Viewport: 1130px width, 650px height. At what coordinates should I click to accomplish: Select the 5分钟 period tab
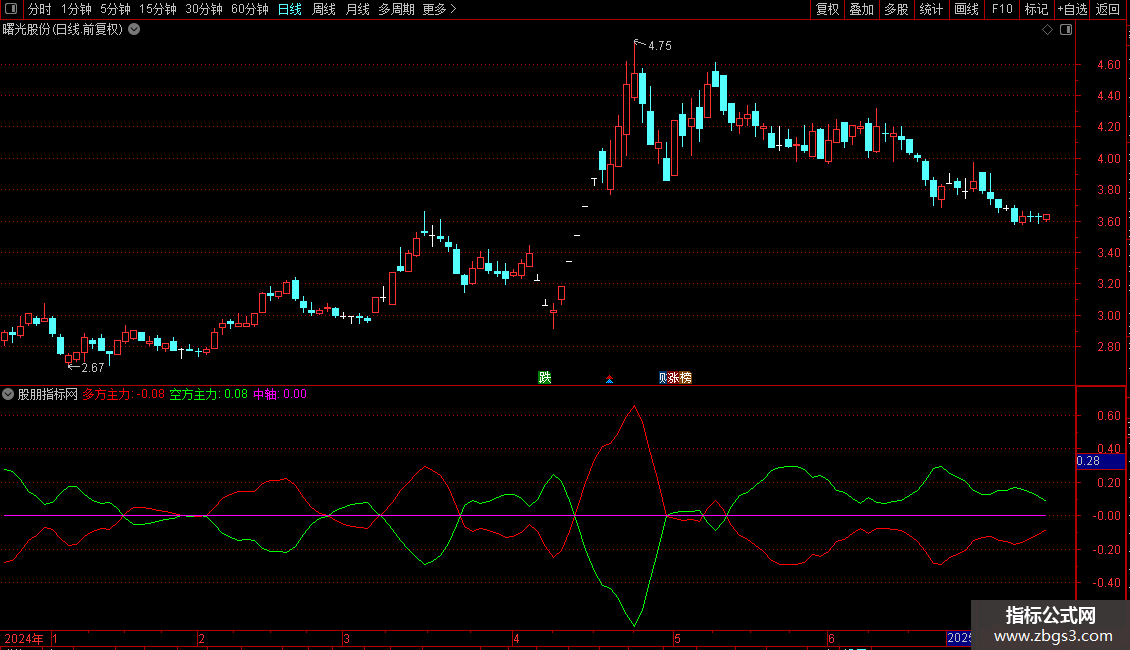115,9
